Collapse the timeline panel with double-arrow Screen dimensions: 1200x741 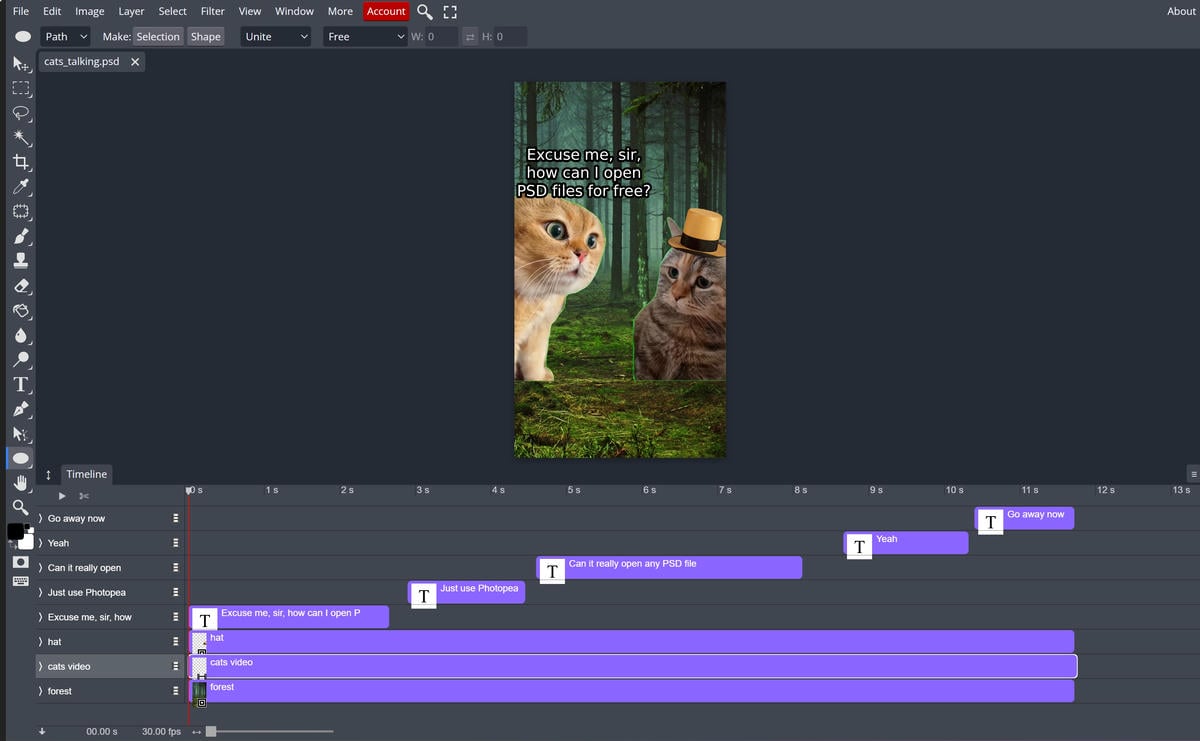(48, 475)
